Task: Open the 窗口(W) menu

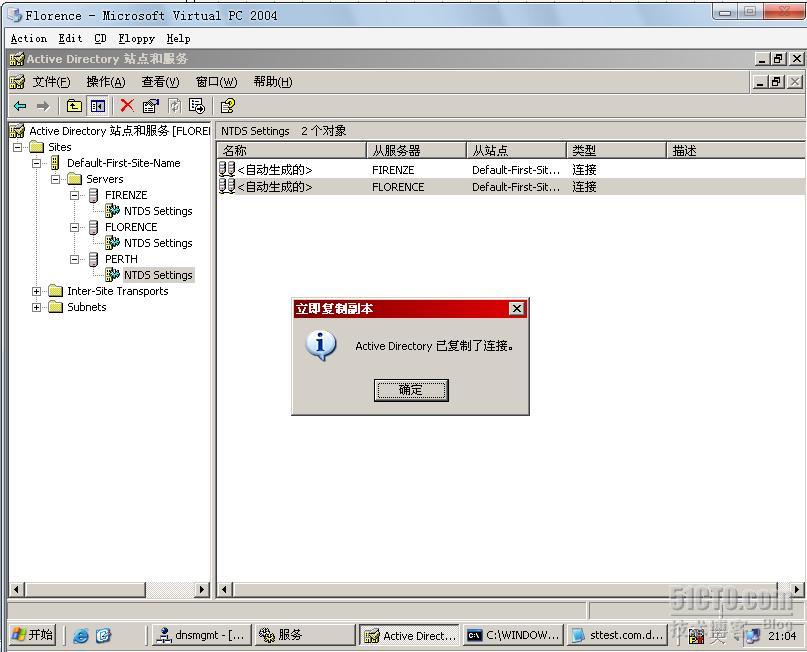Action: point(217,82)
